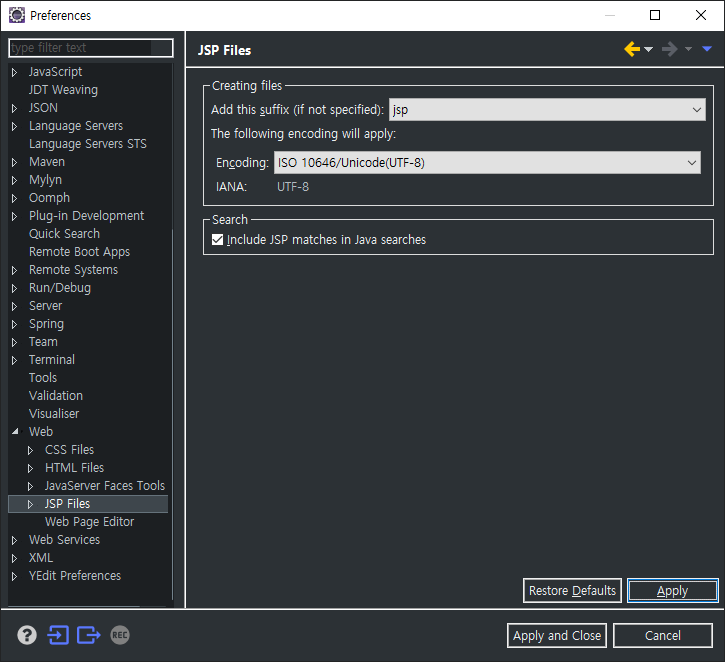Toggle Include JSP matches in Java searches
The image size is (725, 662).
click(217, 239)
